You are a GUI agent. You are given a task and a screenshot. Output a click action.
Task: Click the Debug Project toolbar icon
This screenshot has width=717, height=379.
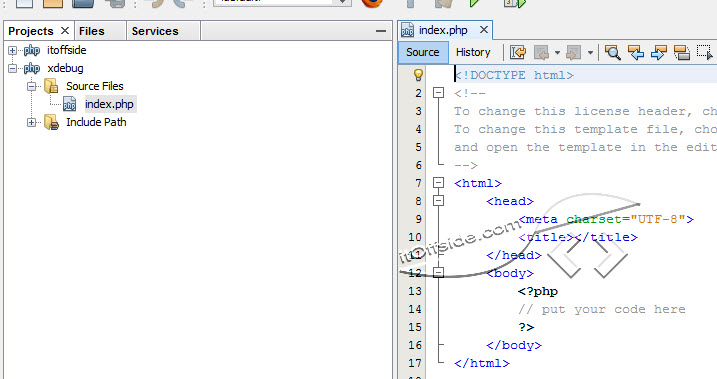coord(515,4)
